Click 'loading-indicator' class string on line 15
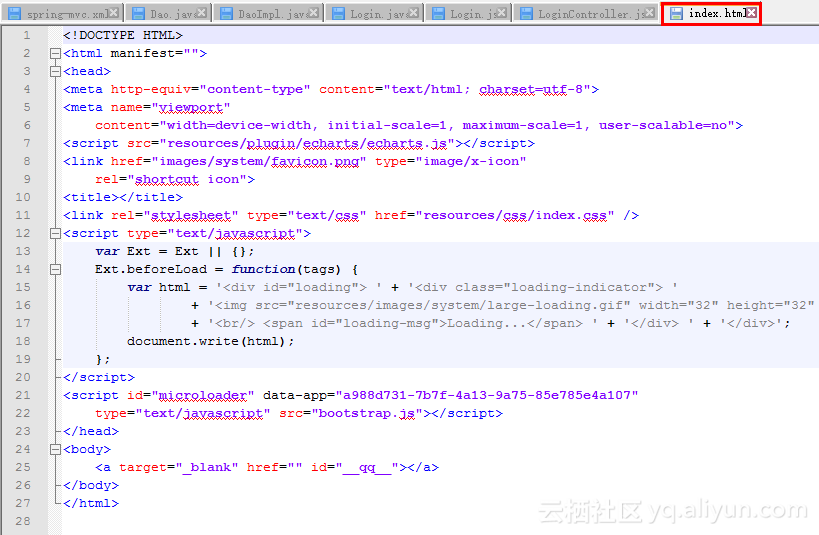Image resolution: width=819 pixels, height=535 pixels. [x=579, y=287]
